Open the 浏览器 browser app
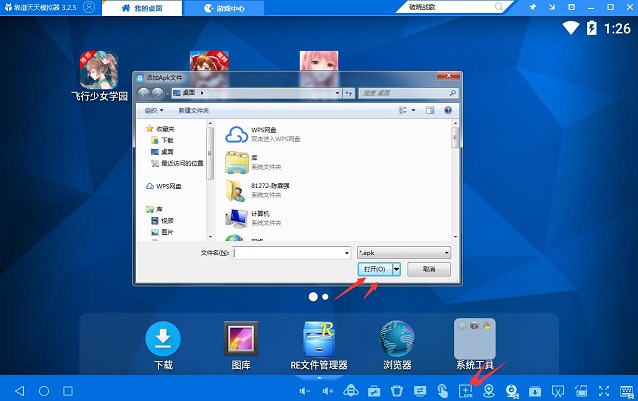The image size is (638, 401). pyautogui.click(x=397, y=345)
